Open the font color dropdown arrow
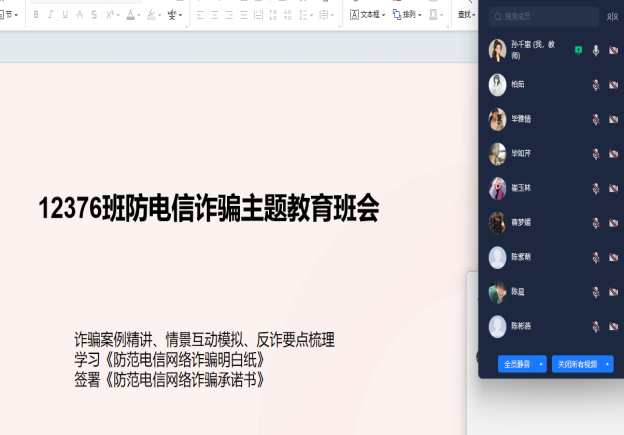Image resolution: width=624 pixels, height=435 pixels. pyautogui.click(x=141, y=15)
